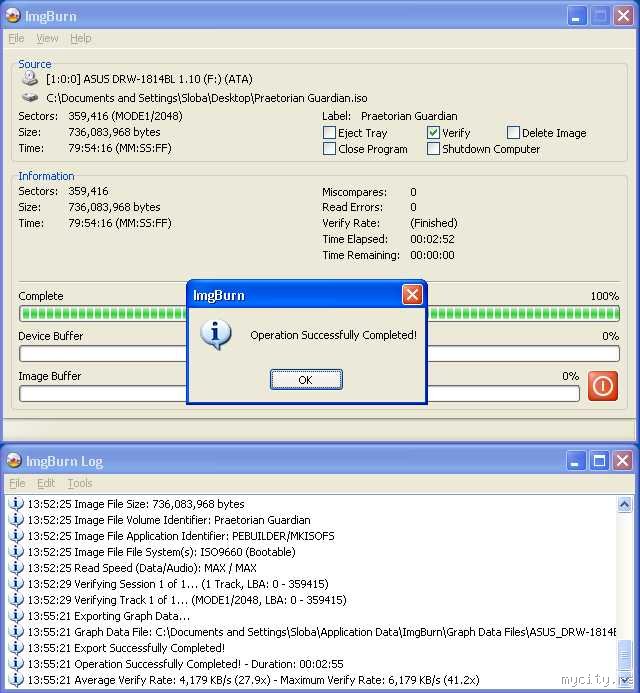Screen dimensions: 640x693
Task: Click info icon on 'Verifying Track 1 of 1' line
Action: 15,600
